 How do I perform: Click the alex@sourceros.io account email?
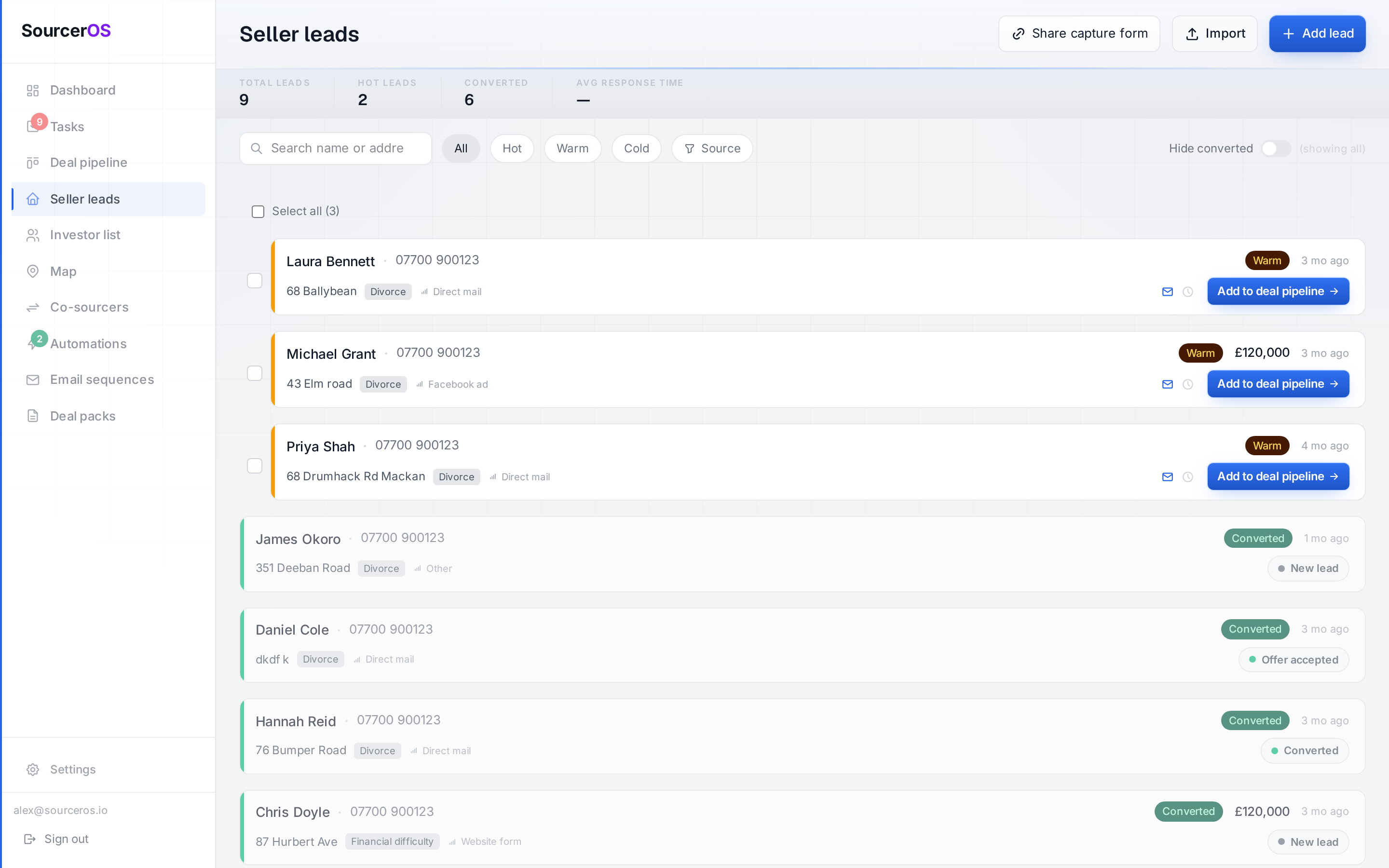pyautogui.click(x=60, y=810)
